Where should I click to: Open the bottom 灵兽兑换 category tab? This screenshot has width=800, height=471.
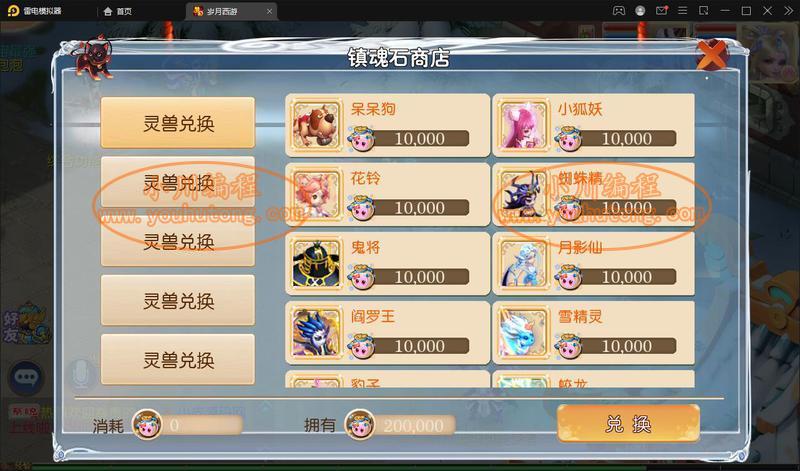tap(178, 359)
